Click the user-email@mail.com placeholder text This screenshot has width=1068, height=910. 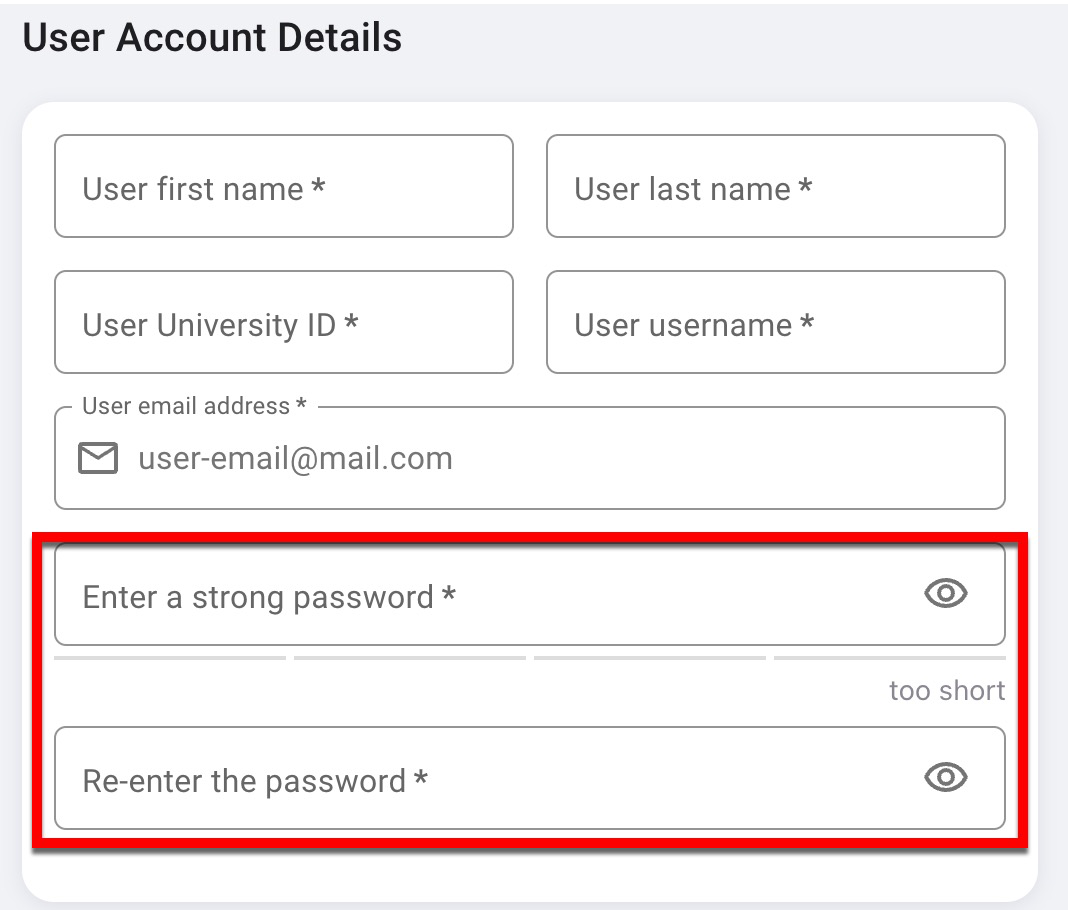295,459
